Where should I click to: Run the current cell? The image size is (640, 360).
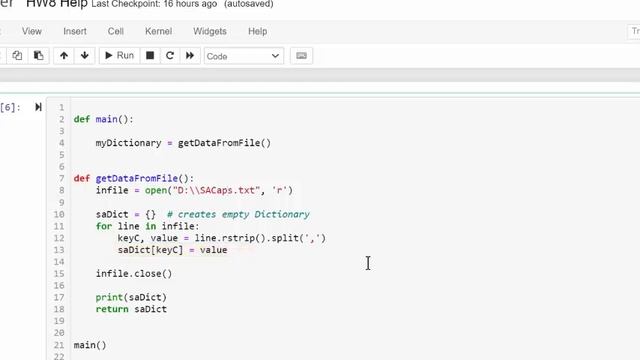coord(120,56)
